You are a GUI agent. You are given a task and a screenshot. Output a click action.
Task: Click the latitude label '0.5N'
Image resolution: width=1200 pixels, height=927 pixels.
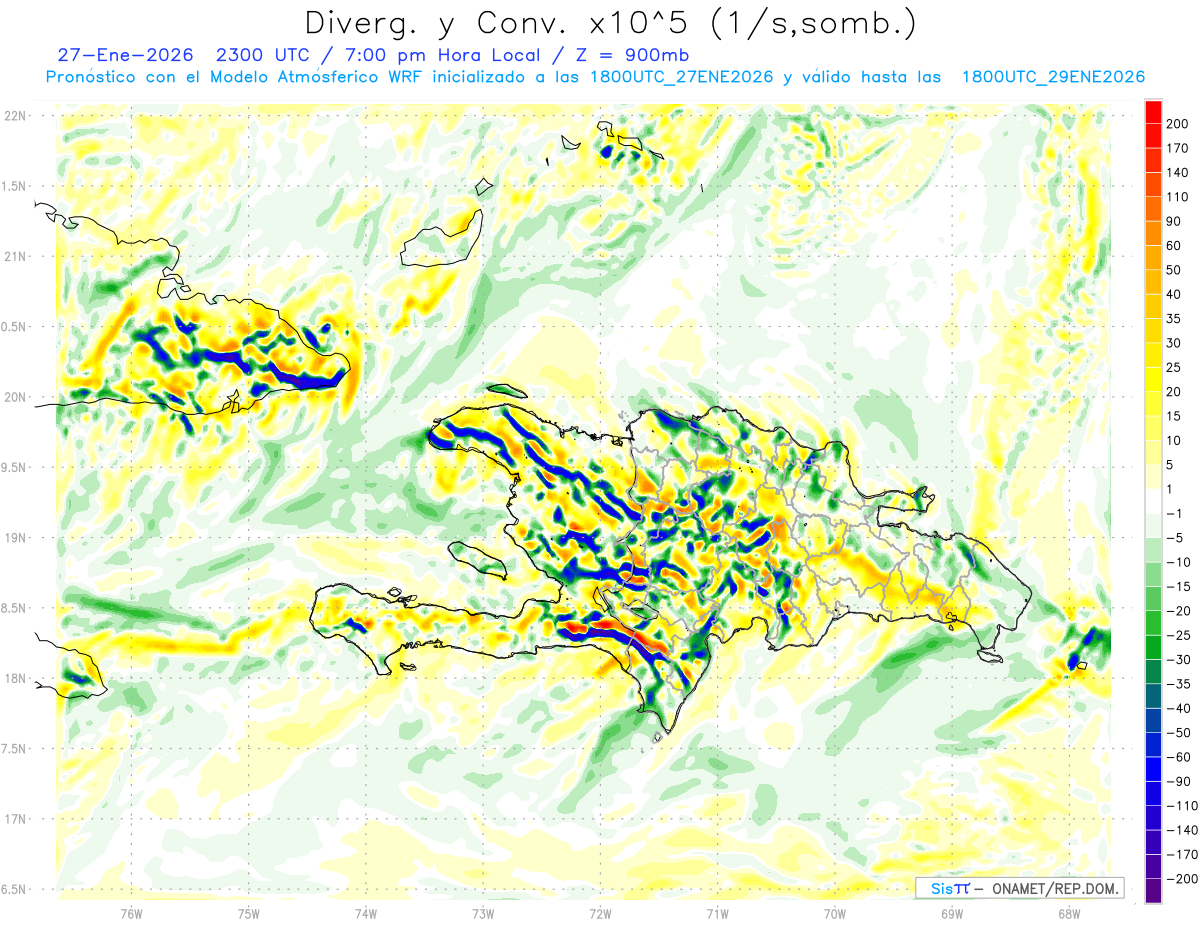pos(13,327)
